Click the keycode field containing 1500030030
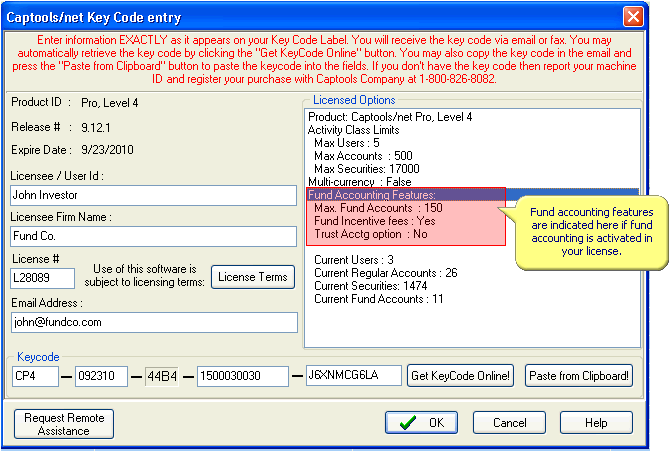 pos(242,376)
